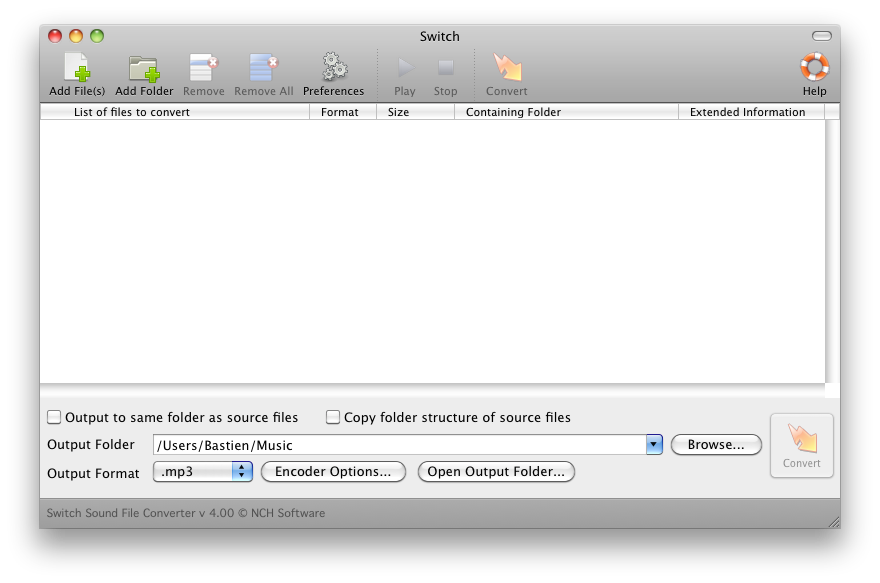The height and width of the screenshot is (583, 880).
Task: Enable Output to same folder as source files
Action: [54, 417]
